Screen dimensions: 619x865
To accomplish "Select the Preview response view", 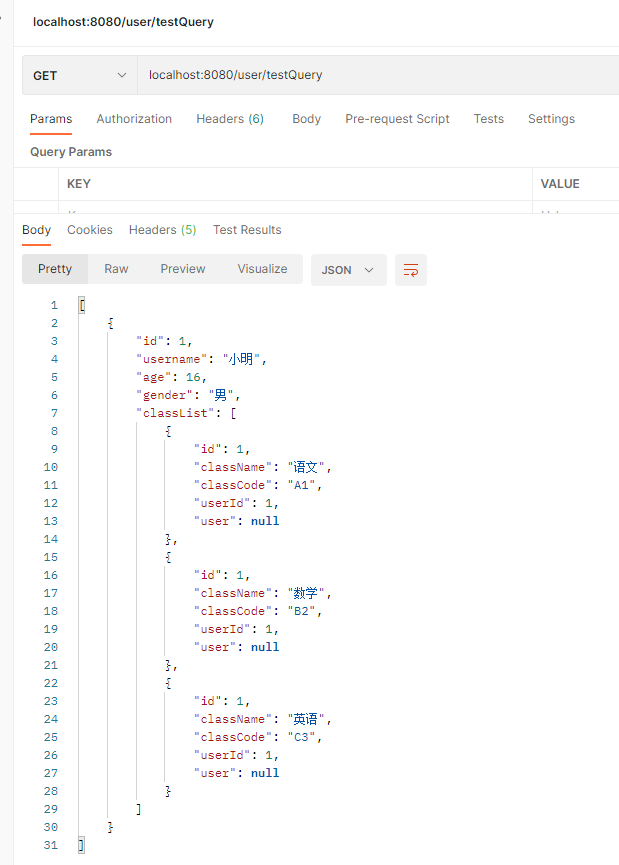I will pos(183,269).
